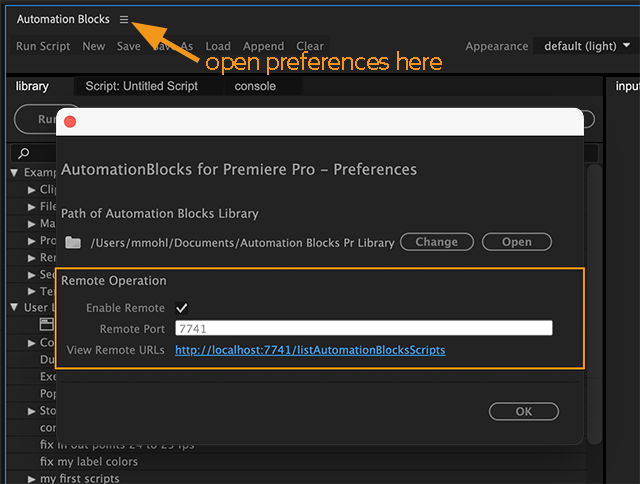The height and width of the screenshot is (484, 640).
Task: Expand the Ren... examples folder
Action: [x=31, y=258]
